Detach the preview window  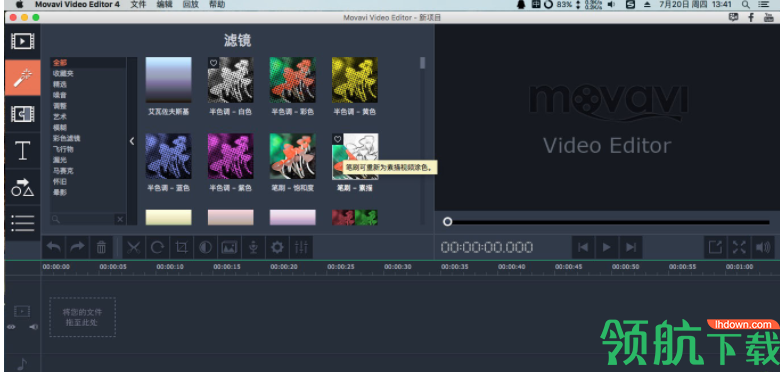[715, 247]
